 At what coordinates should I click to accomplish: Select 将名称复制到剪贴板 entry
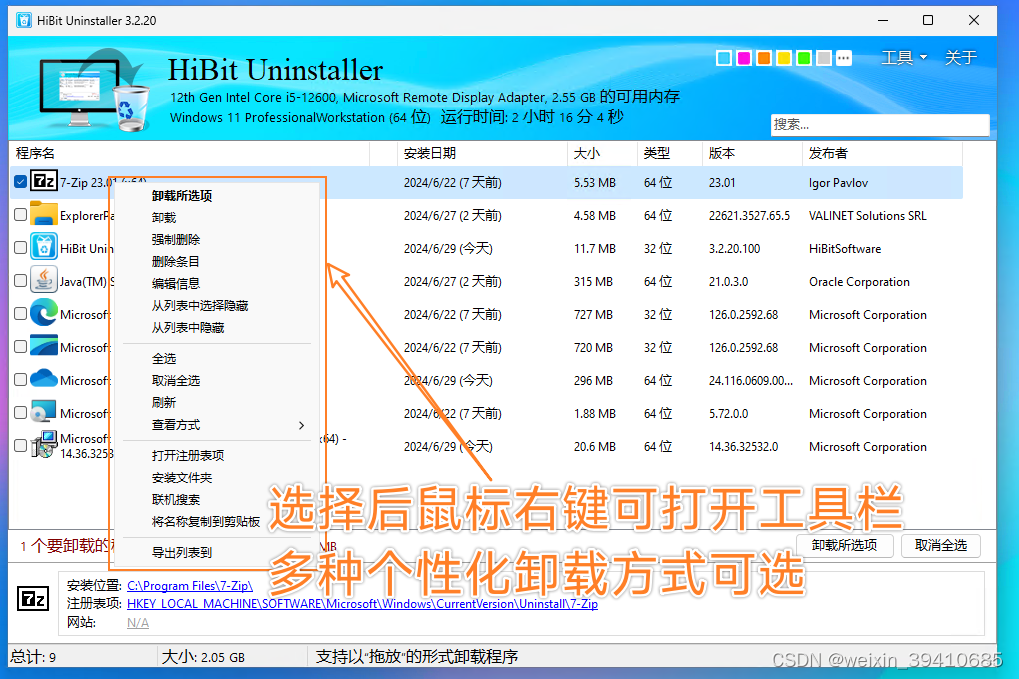pos(206,522)
